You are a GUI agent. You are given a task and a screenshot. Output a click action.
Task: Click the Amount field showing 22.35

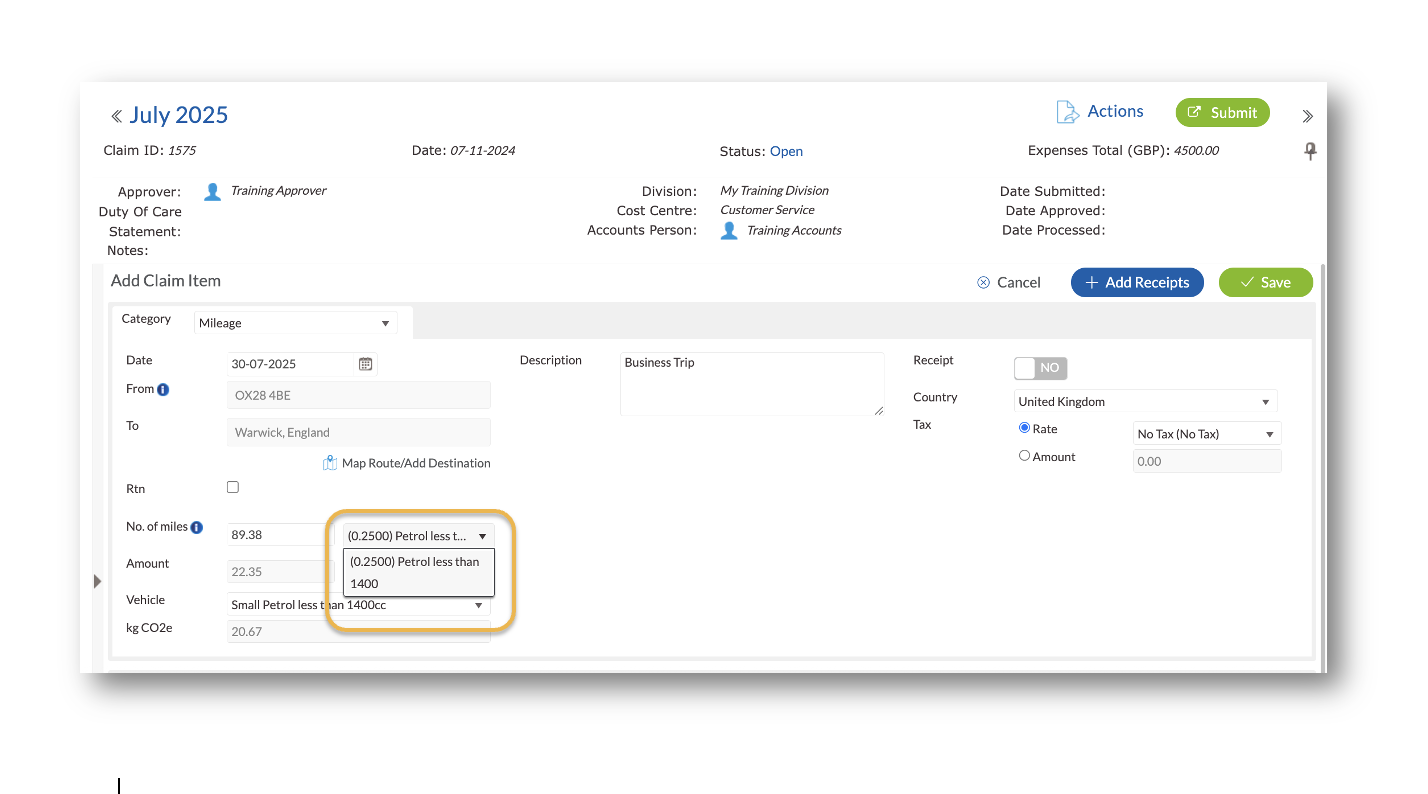280,571
